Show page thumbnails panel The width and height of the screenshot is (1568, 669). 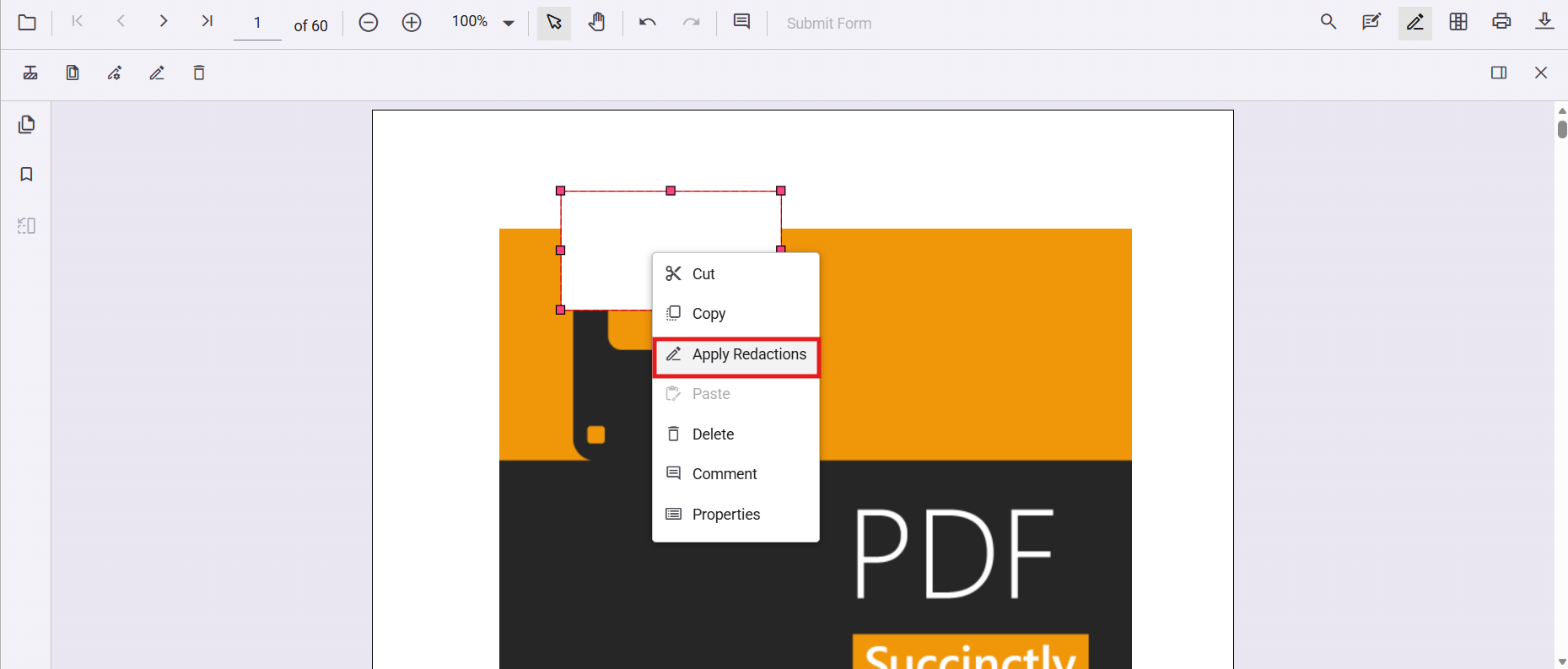pos(27,125)
